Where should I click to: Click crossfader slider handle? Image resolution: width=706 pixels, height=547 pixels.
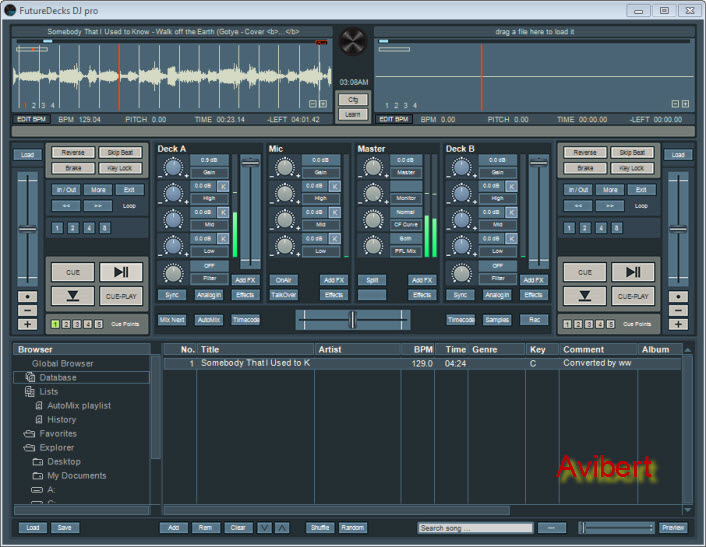click(x=353, y=320)
